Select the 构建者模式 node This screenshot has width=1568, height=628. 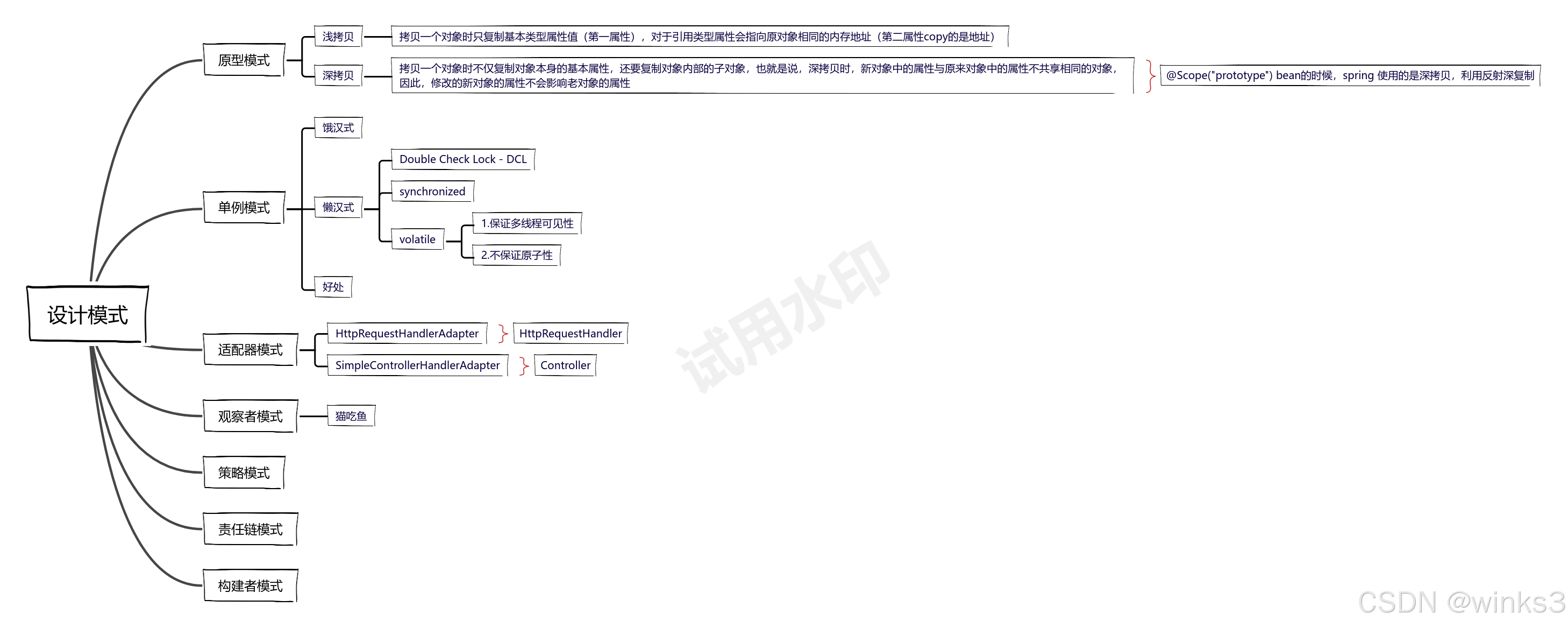250,585
